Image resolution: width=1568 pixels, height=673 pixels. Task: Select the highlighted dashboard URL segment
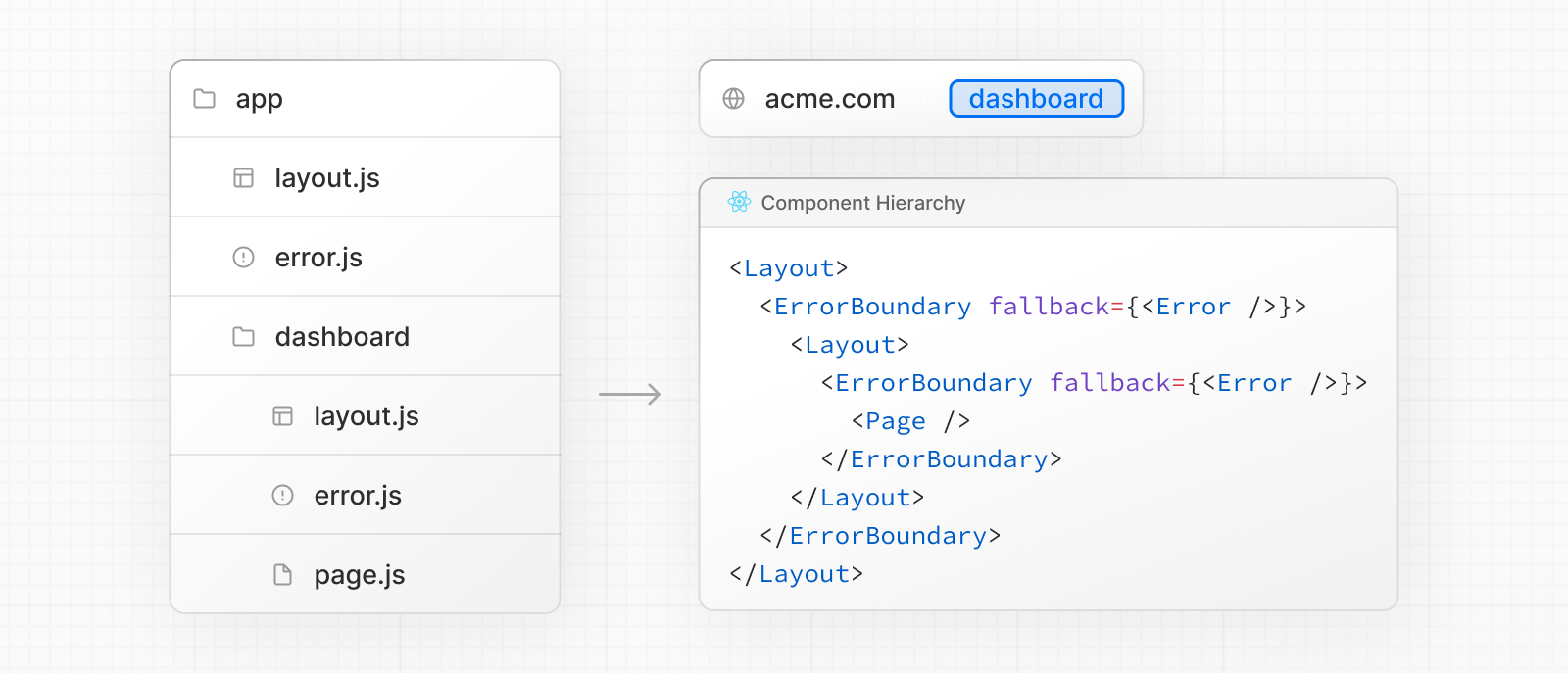[x=1036, y=99]
